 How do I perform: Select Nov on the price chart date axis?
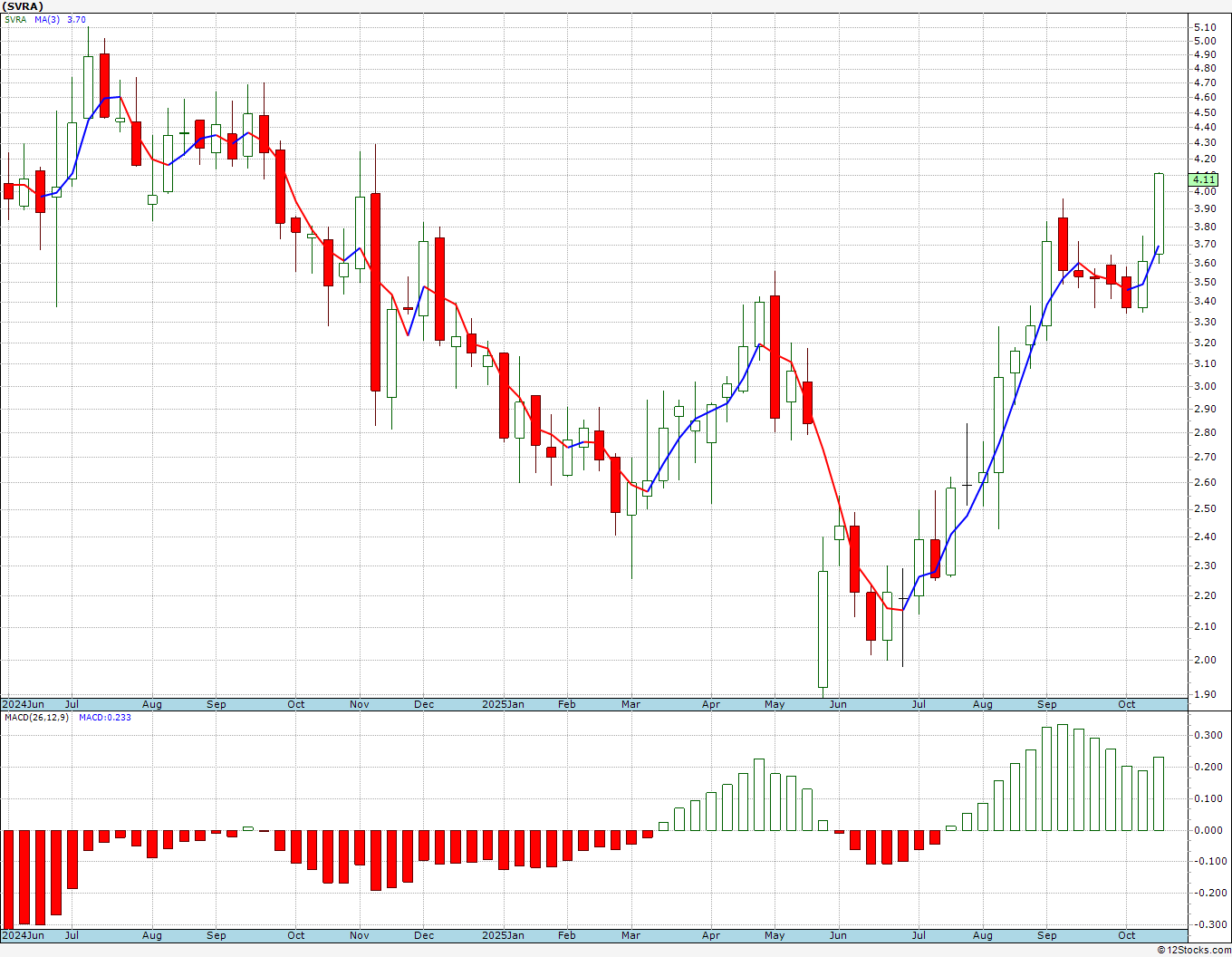[360, 704]
